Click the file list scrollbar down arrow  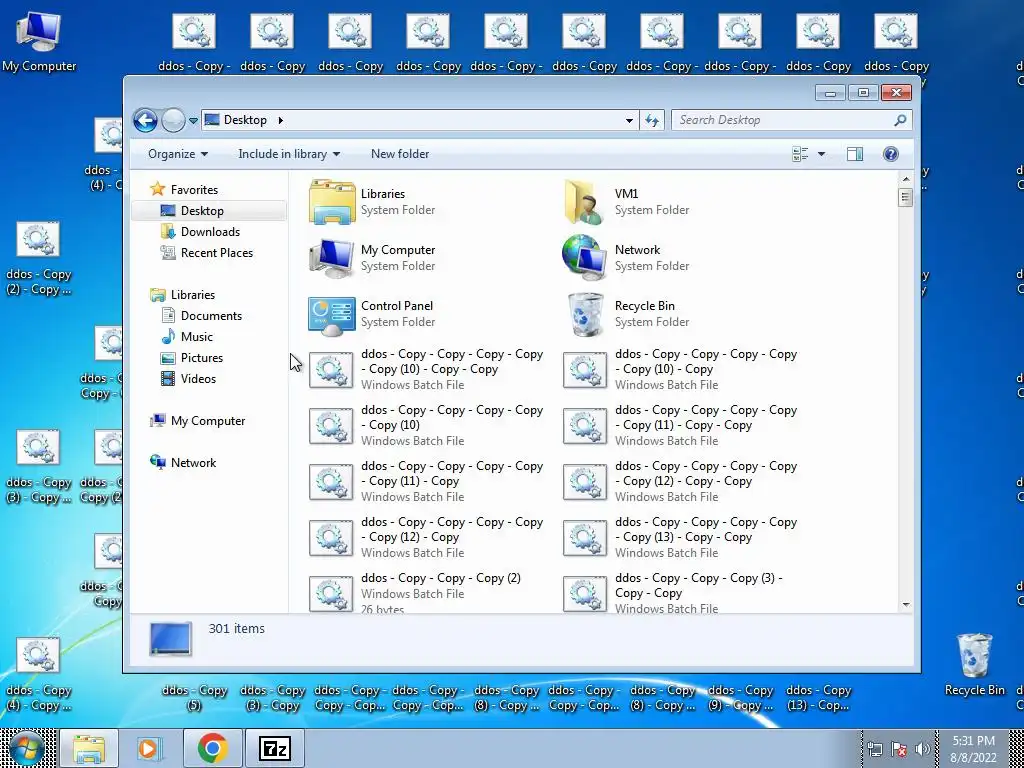905,604
